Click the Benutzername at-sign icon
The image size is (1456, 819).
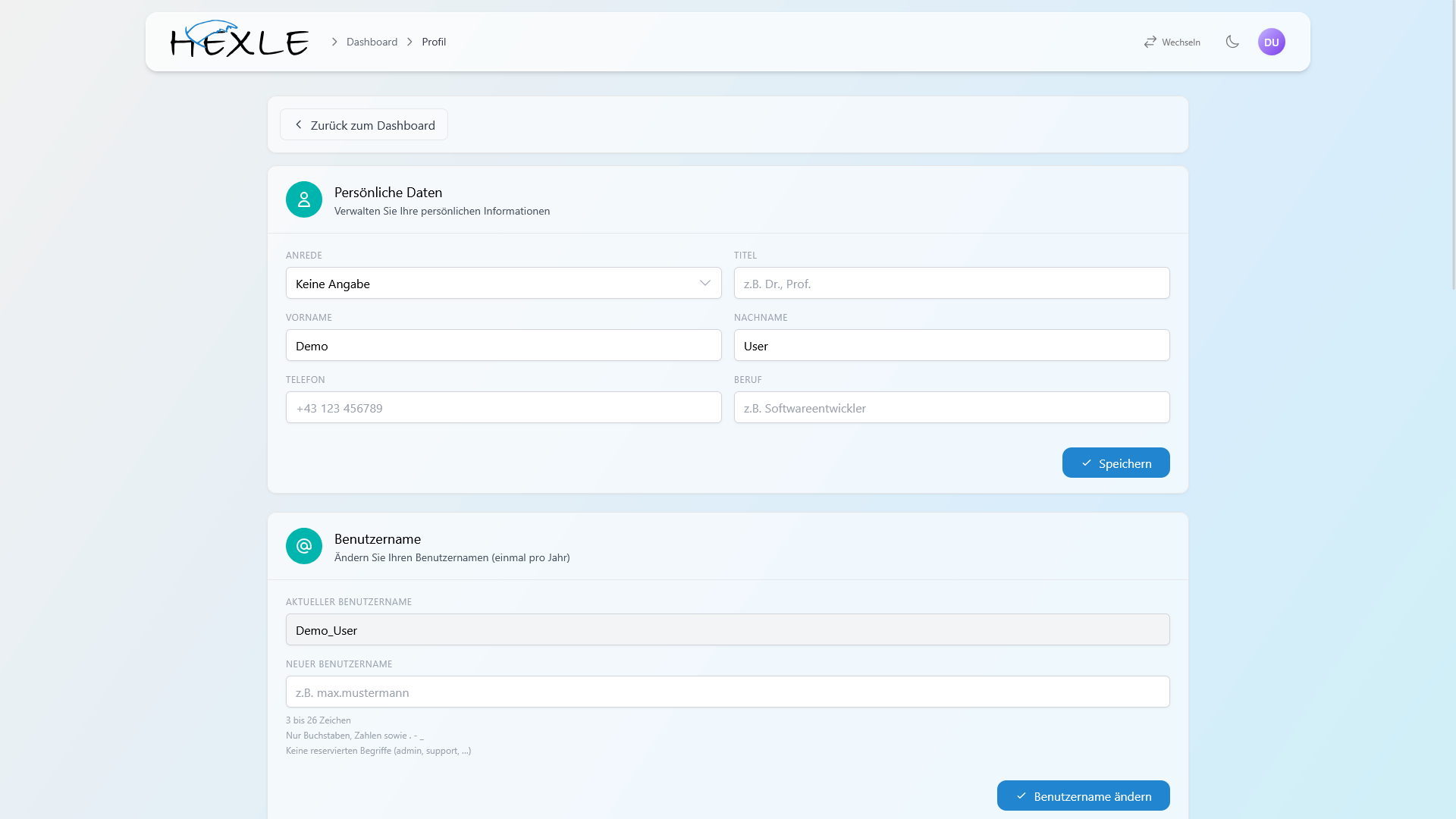coord(304,546)
